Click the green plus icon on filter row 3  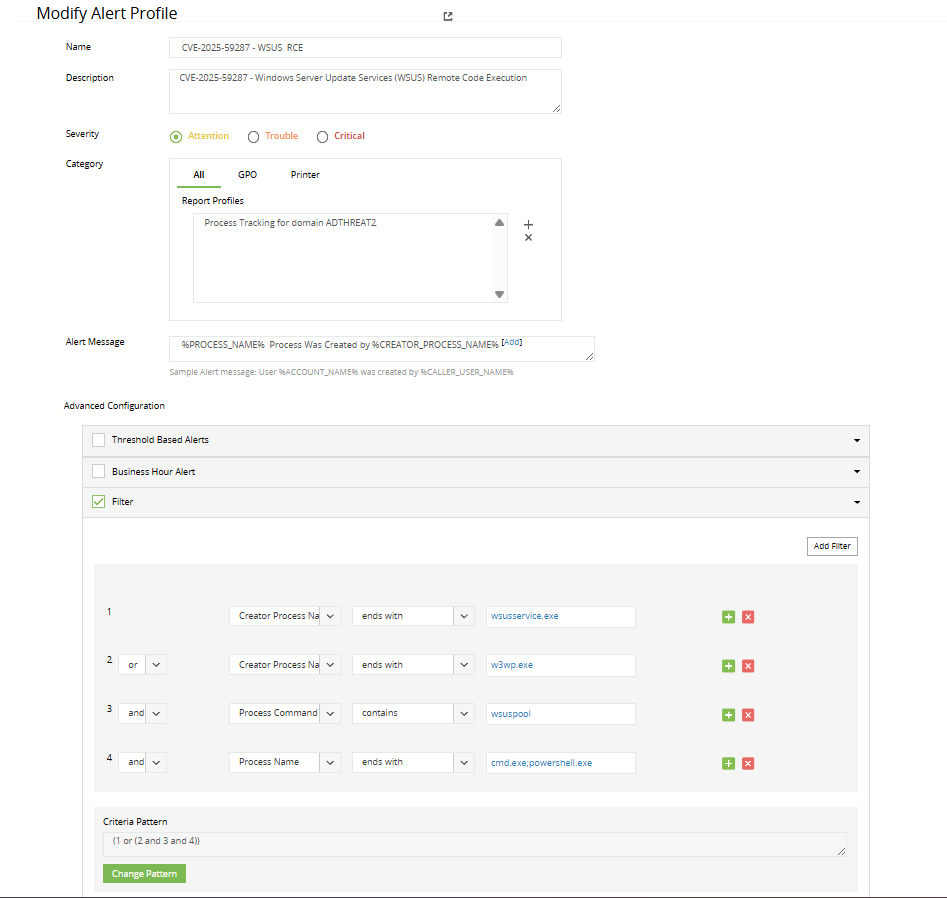coord(728,715)
